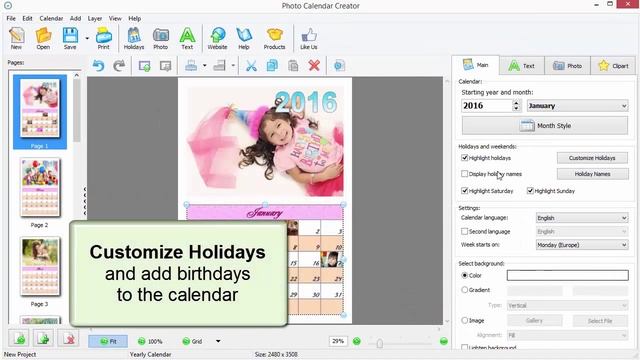Viewport: 640px width, 360px height.
Task: Toggle Highlight Sunday checkbox
Action: [530, 191]
